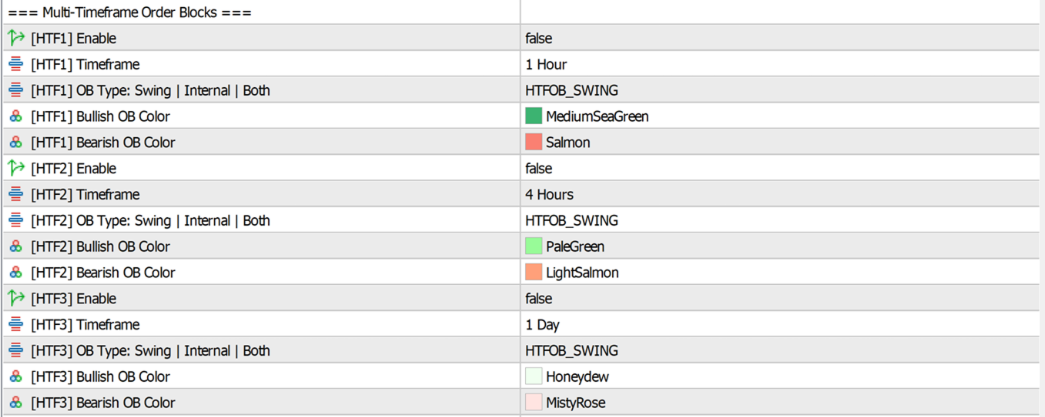Select the [HTF3] Timeframe parameter row label

click(x=85, y=324)
